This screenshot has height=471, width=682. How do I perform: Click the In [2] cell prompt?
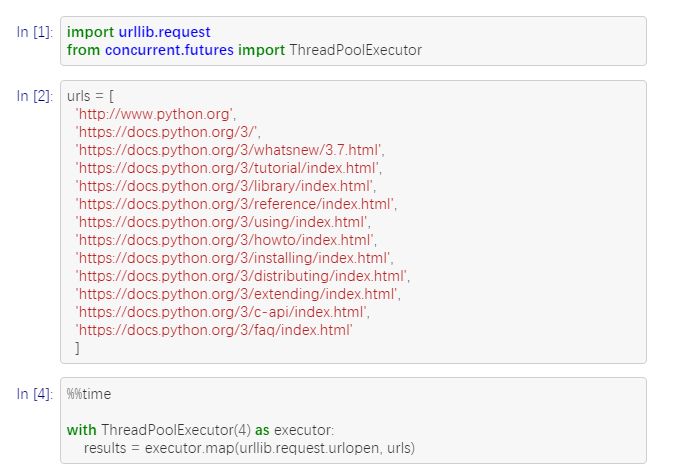[35, 96]
